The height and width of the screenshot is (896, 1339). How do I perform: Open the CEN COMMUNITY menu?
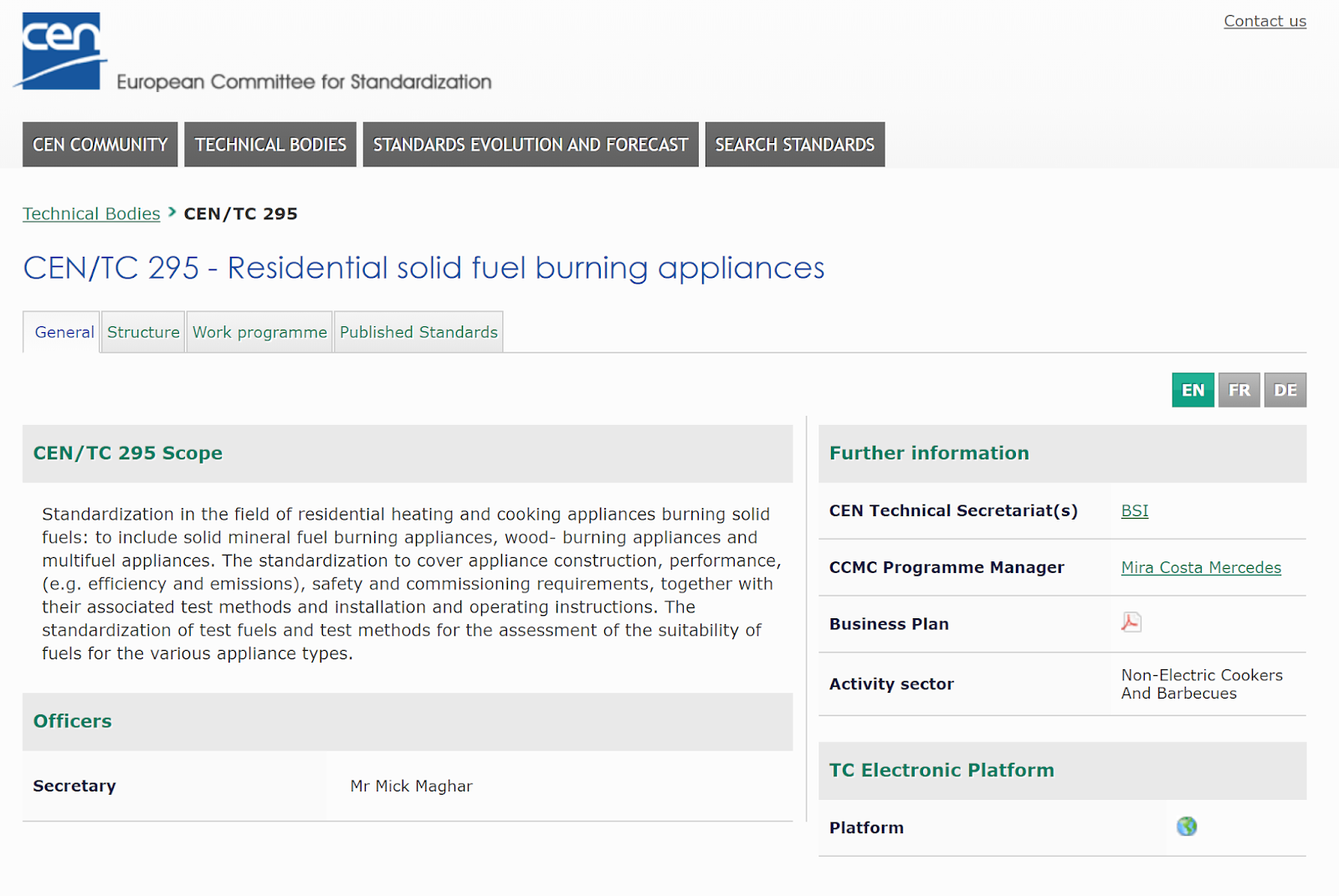100,145
